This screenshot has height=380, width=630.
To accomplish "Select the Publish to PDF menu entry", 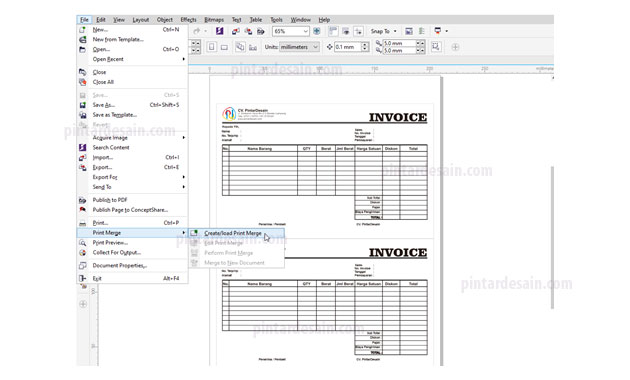I will (132, 200).
